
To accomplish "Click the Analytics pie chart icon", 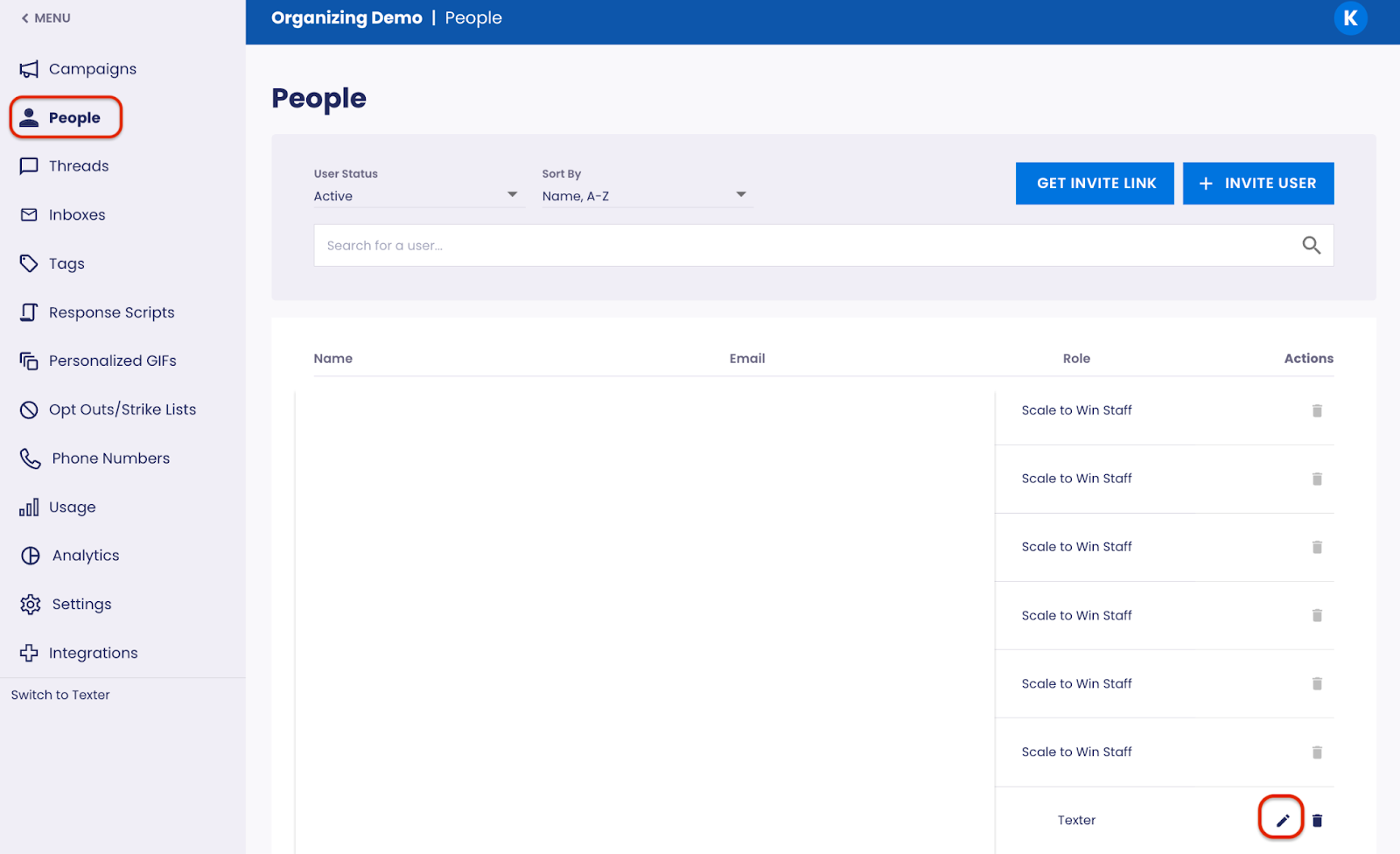I will click(x=31, y=556).
